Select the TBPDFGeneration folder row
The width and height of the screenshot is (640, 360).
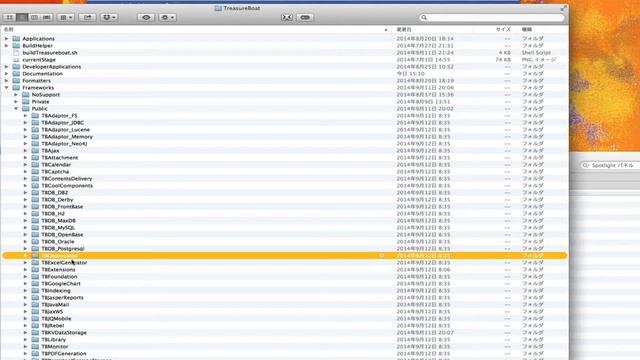(284, 353)
